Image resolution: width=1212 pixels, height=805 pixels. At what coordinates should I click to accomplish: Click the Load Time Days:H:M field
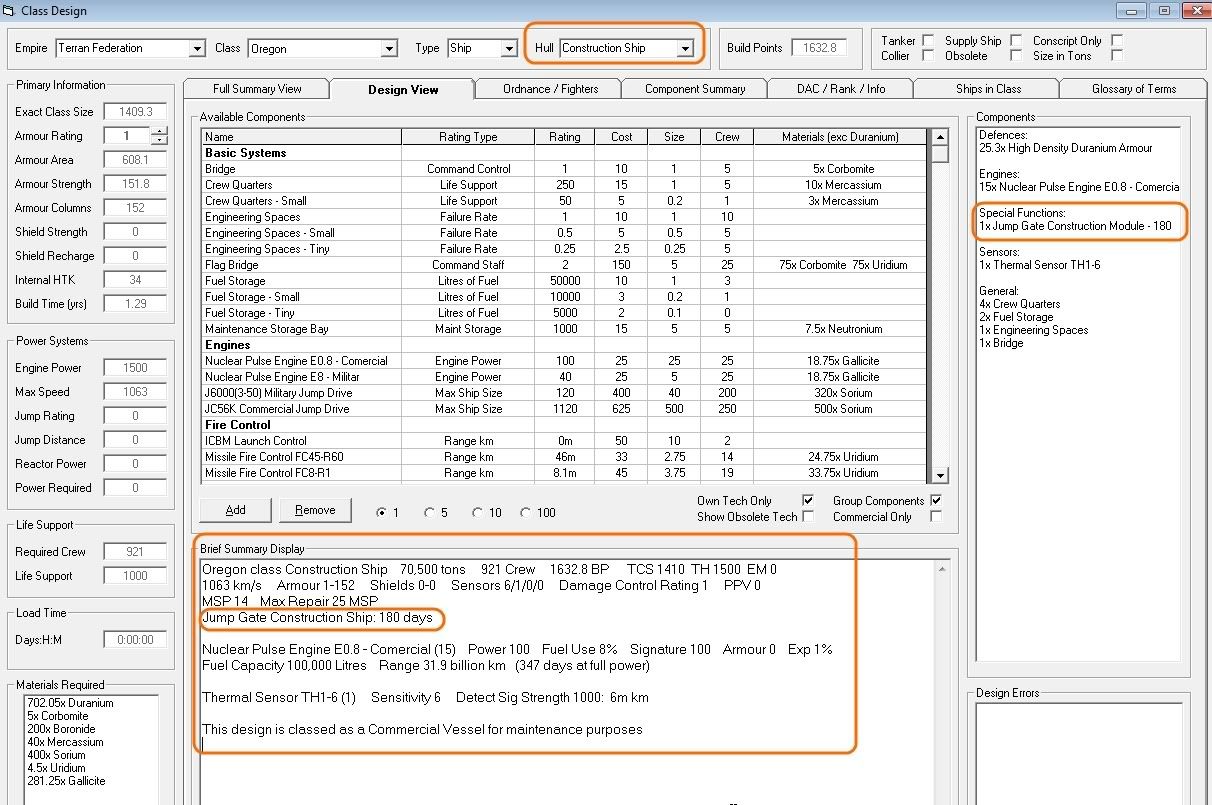tap(135, 640)
